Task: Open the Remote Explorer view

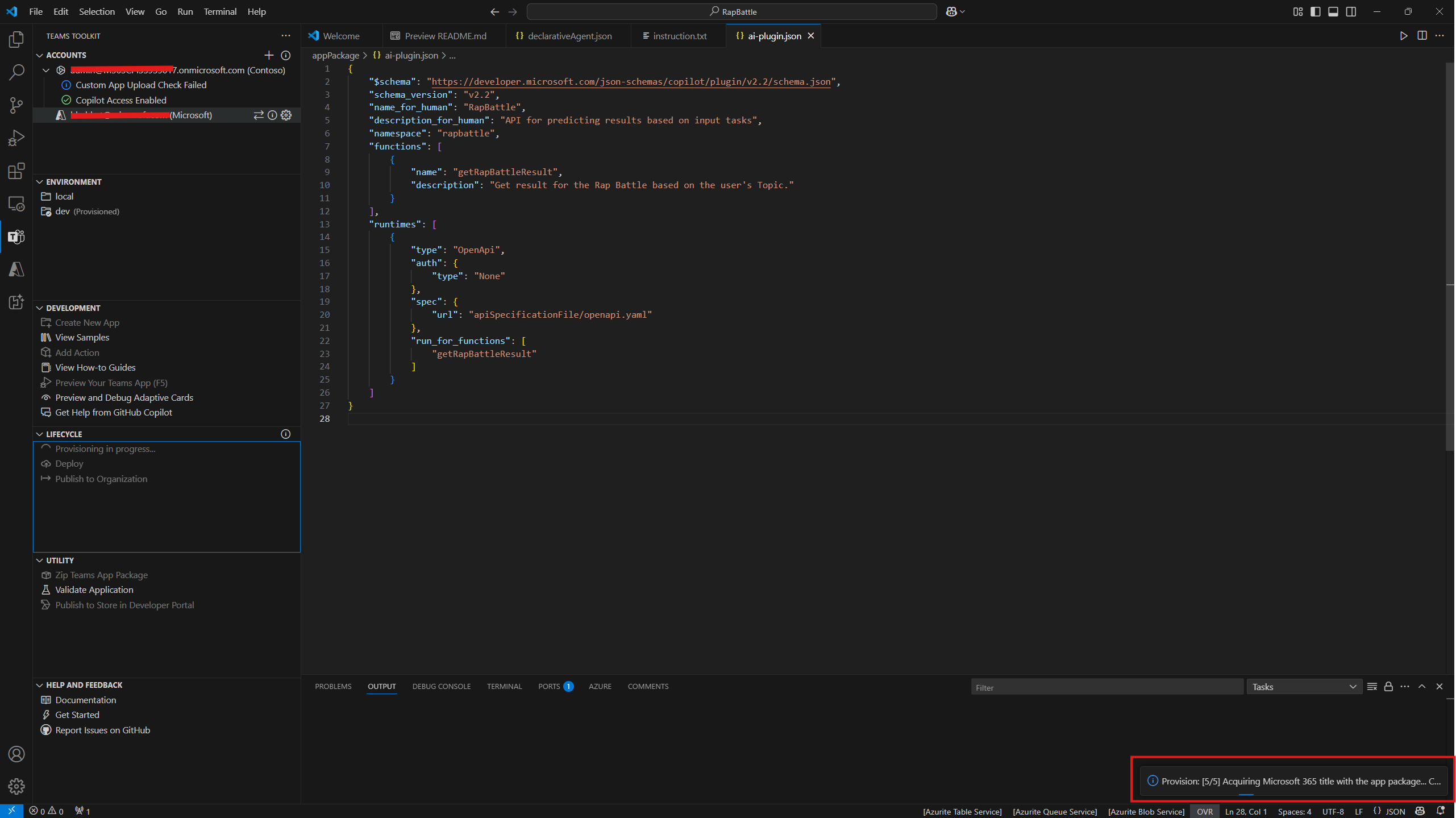Action: click(x=16, y=204)
